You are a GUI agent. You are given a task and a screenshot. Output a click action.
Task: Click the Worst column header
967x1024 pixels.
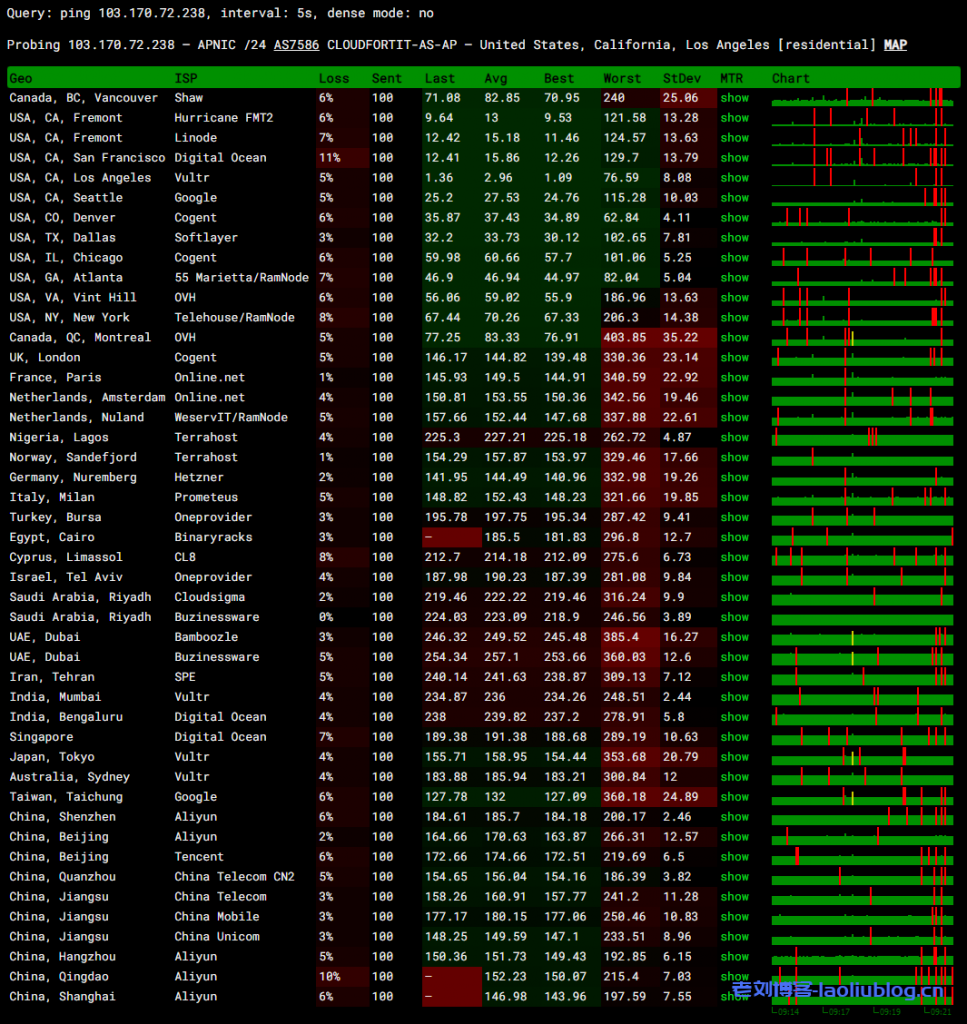point(622,78)
